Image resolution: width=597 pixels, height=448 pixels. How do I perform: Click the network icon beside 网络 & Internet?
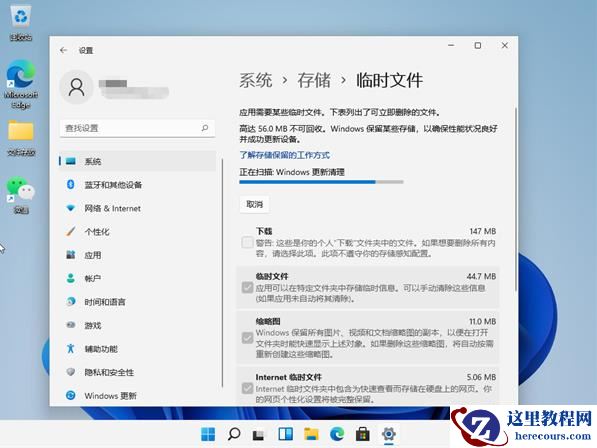[x=70, y=208]
